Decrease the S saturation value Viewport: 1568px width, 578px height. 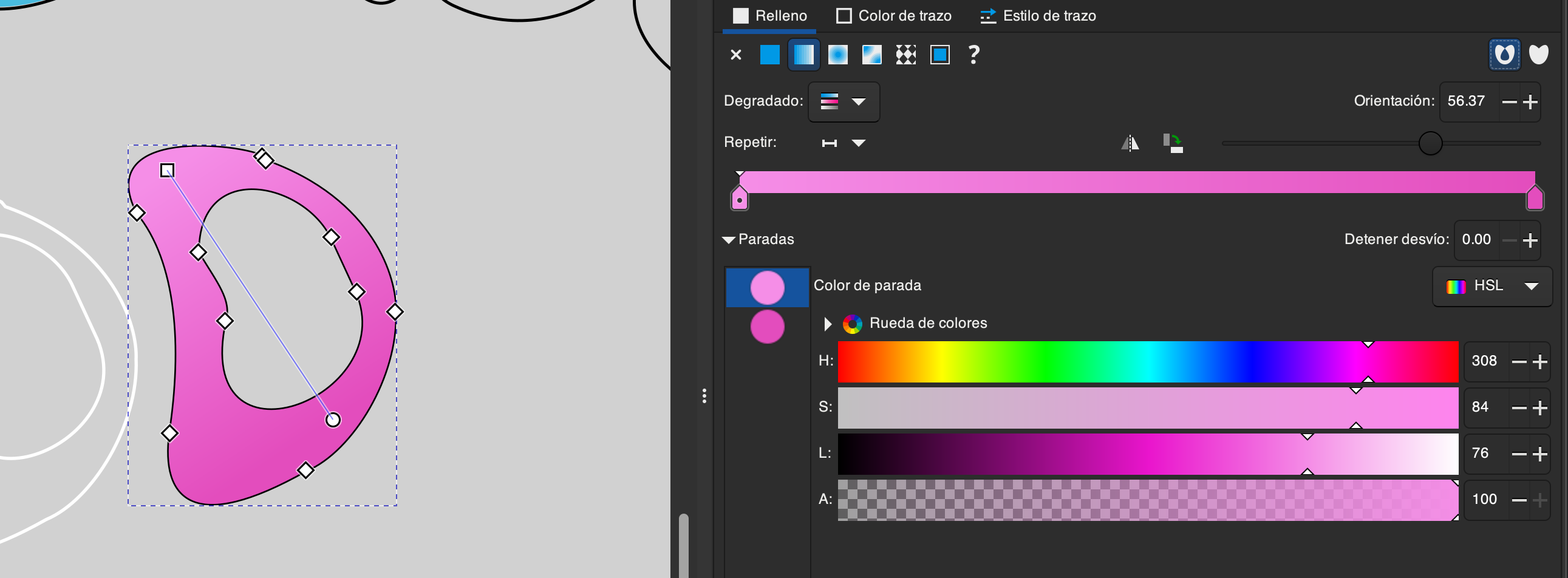[x=1519, y=407]
